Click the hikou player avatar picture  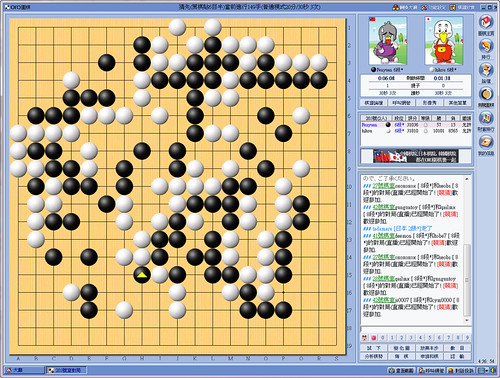pos(443,41)
